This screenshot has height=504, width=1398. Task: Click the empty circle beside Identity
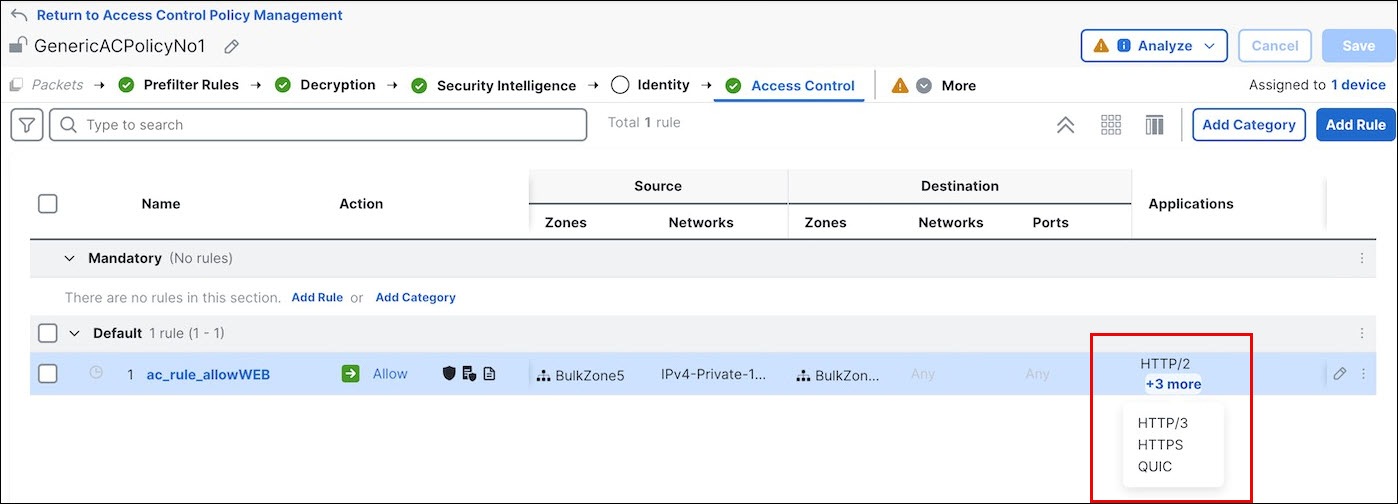(619, 85)
